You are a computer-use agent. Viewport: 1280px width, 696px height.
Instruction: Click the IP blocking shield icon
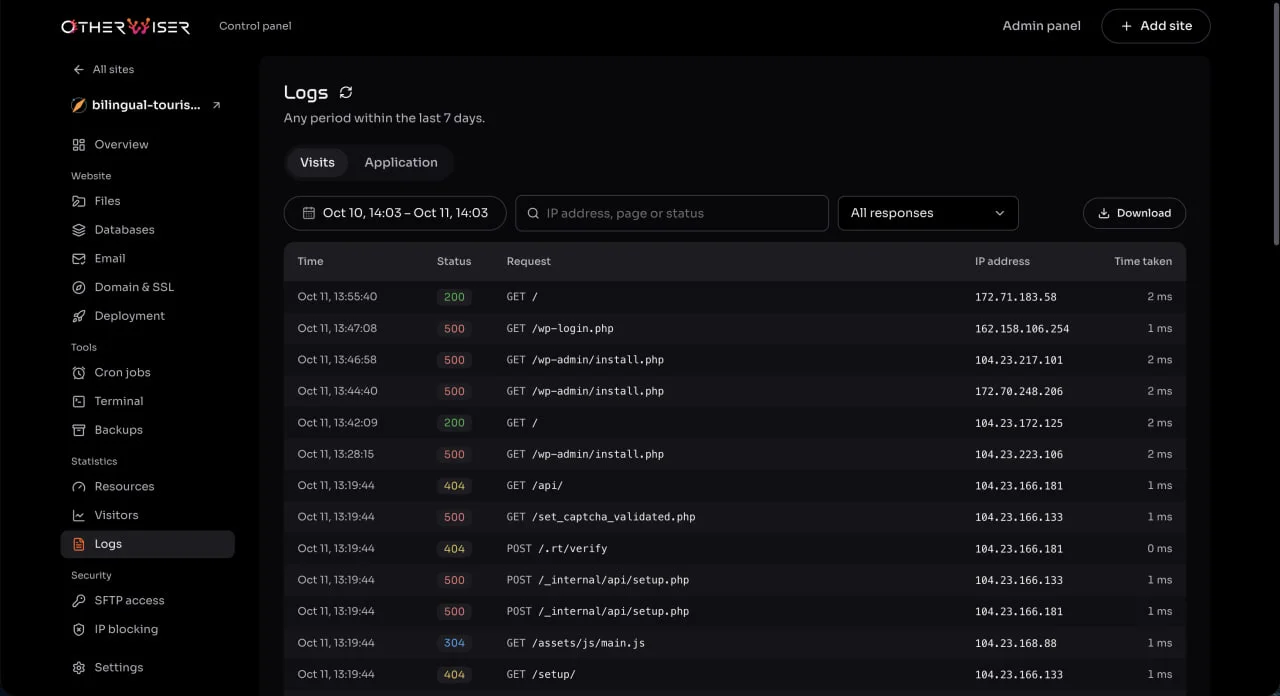point(79,630)
